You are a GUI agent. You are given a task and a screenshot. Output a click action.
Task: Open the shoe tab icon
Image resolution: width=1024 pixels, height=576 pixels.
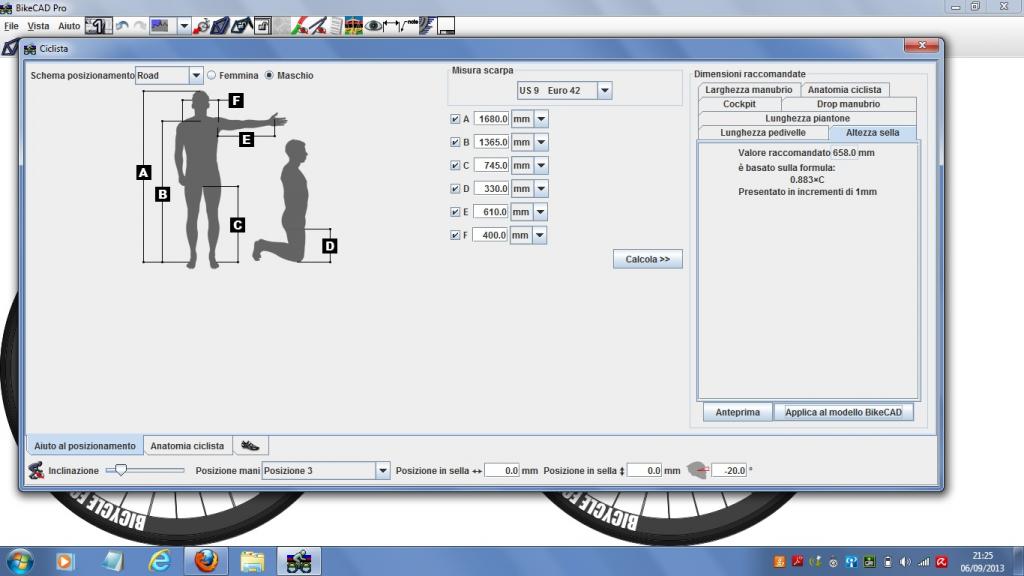tap(250, 445)
